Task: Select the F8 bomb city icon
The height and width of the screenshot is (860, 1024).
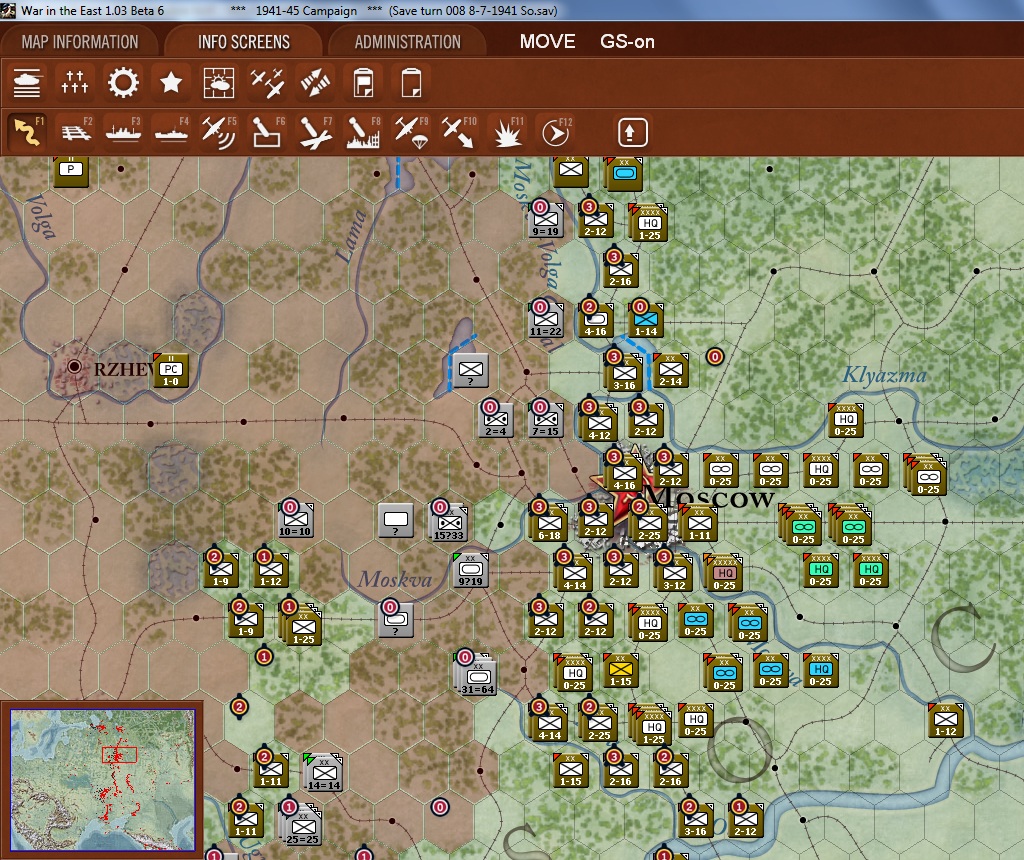Action: coord(364,133)
